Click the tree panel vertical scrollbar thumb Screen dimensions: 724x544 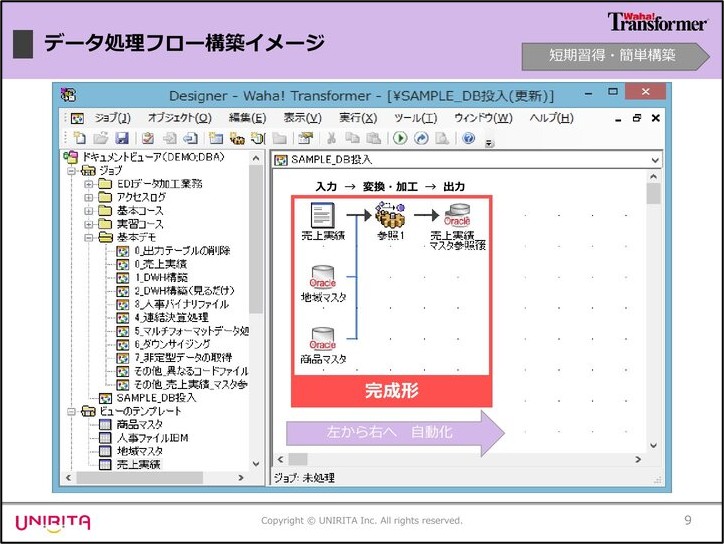click(x=256, y=239)
